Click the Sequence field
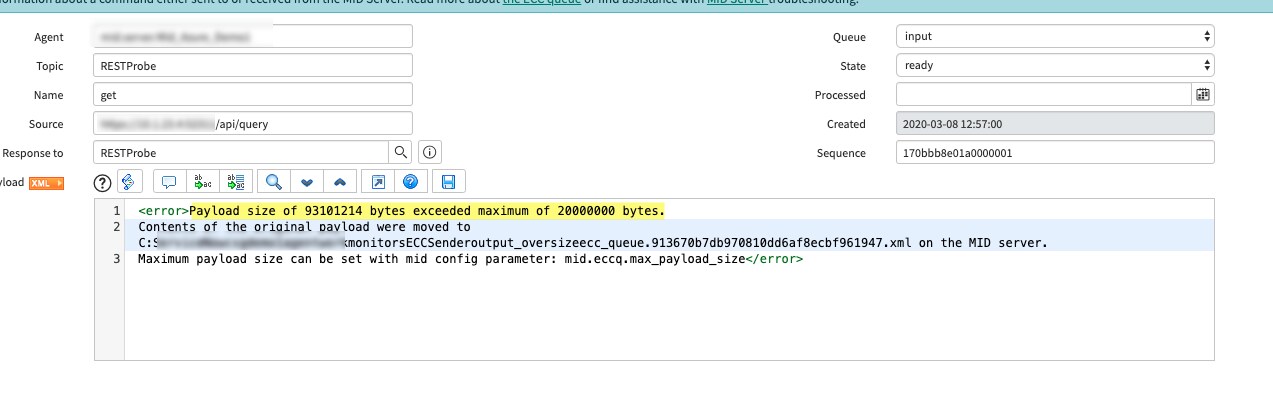The image size is (1273, 414). point(1055,153)
